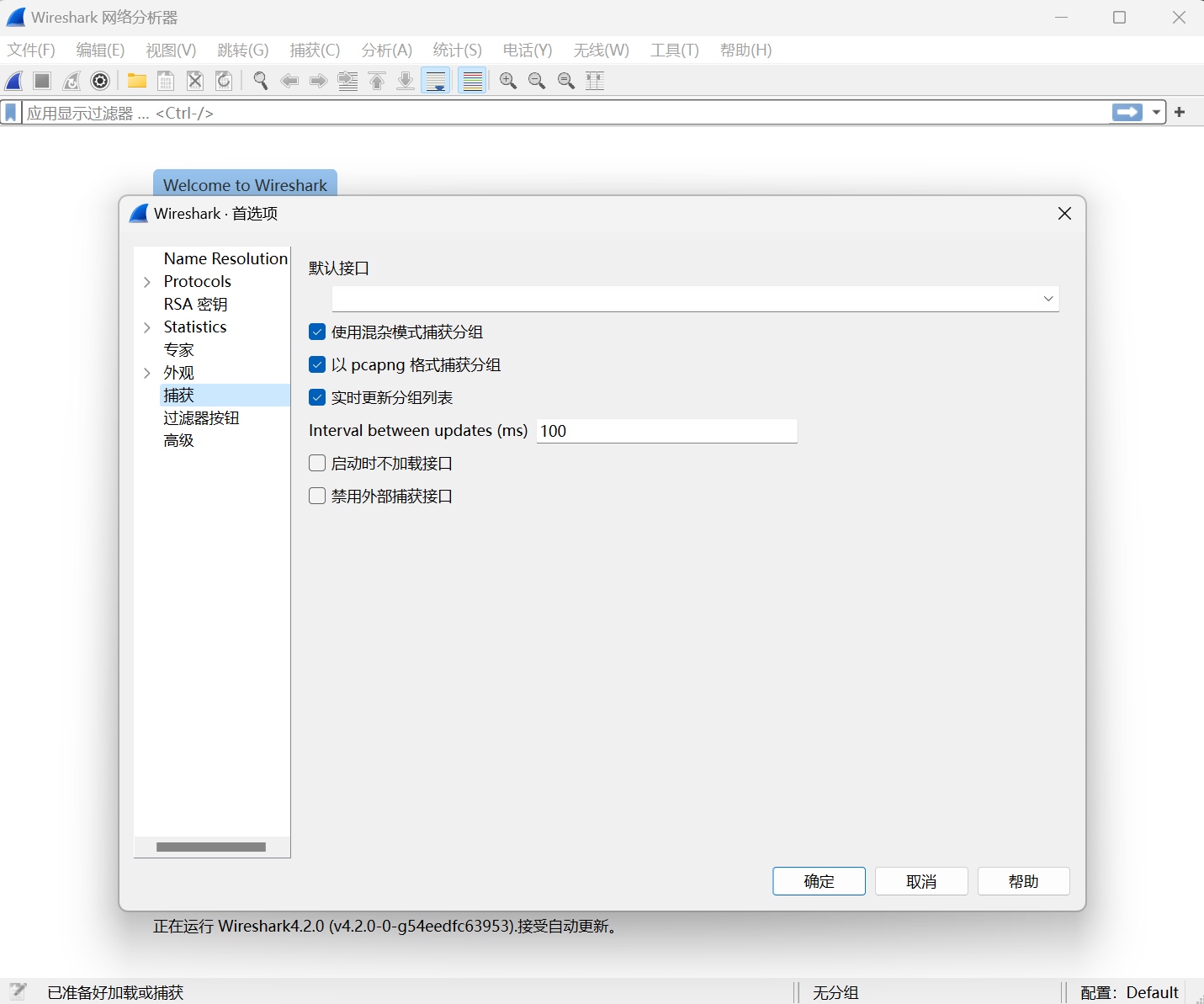1204x1004 pixels.
Task: Open the 工具(T) menu
Action: pos(675,50)
